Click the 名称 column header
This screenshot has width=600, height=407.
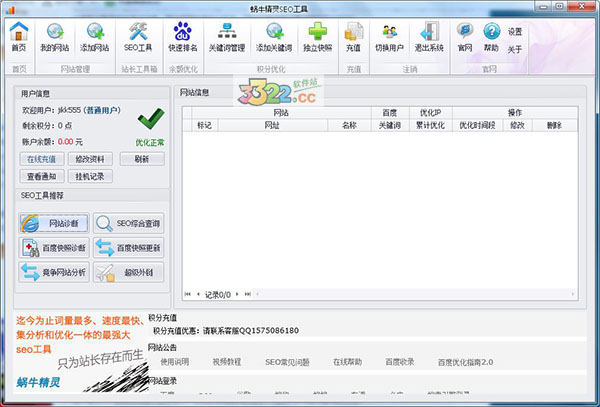(349, 125)
